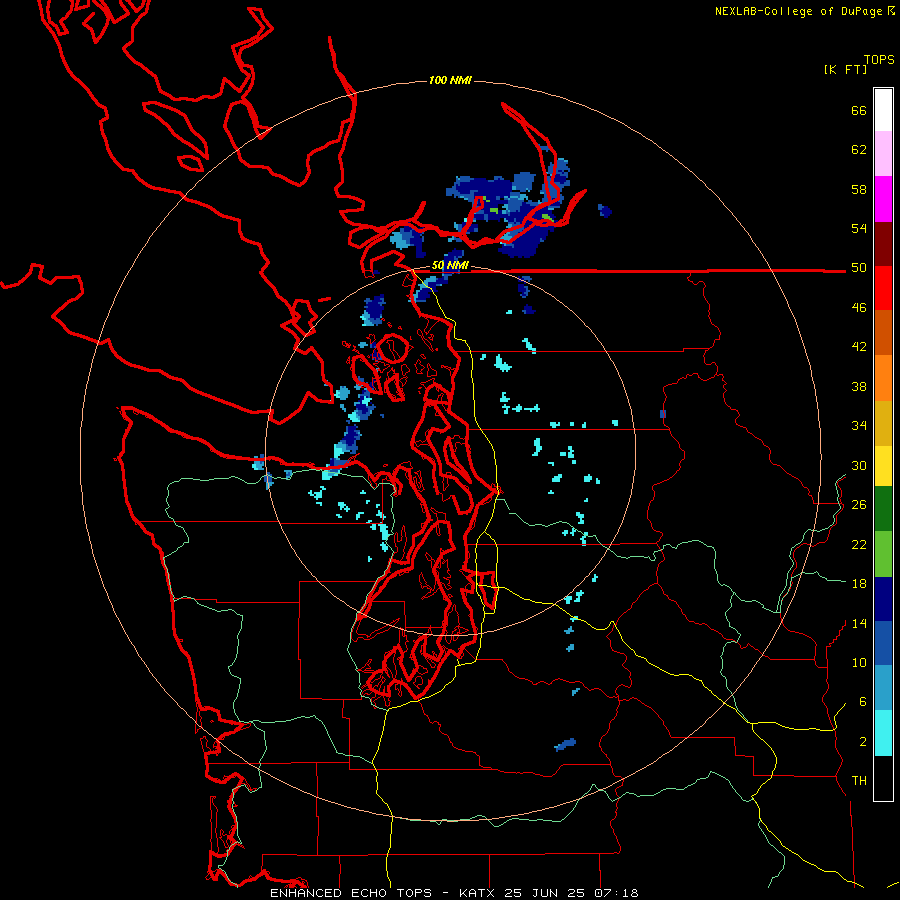Click the '58' legend value
The width and height of the screenshot is (900, 900).
859,189
